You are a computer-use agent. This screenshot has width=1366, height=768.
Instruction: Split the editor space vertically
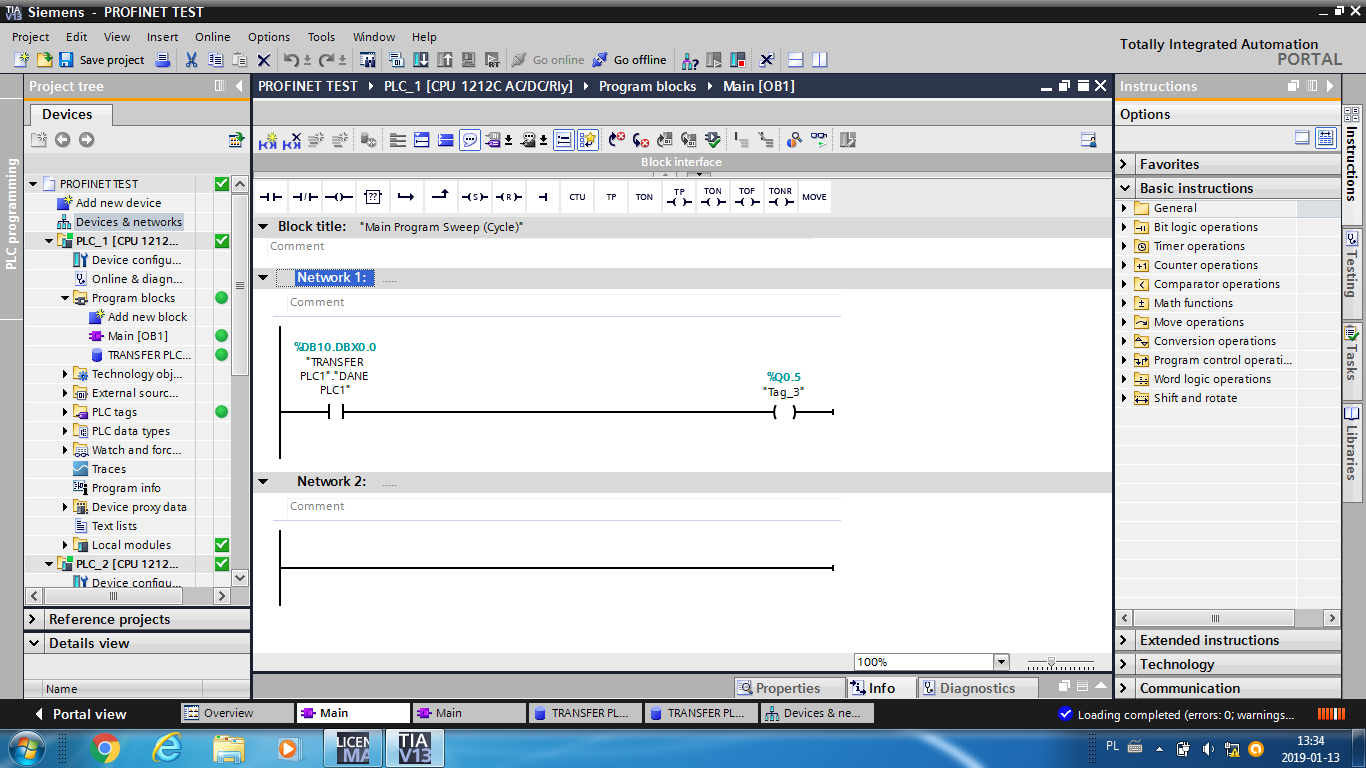tap(820, 60)
